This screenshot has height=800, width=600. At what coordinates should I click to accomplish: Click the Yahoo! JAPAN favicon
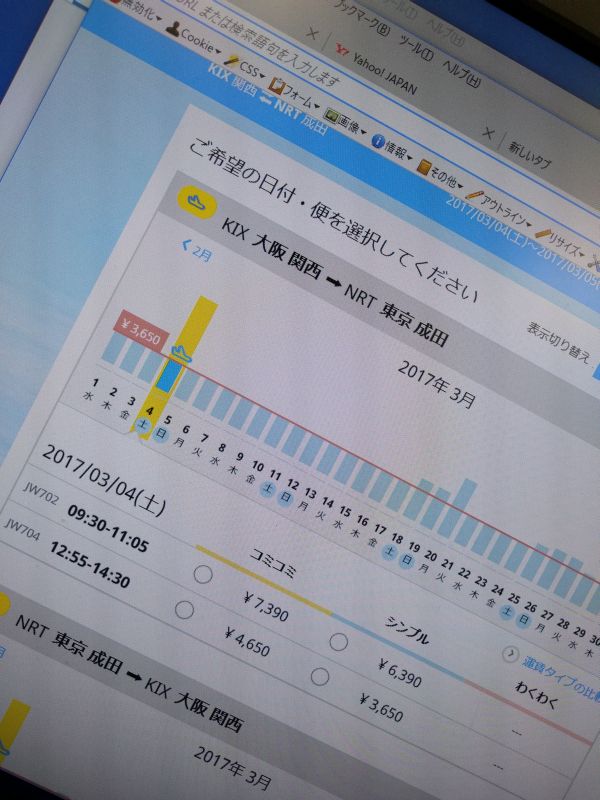pos(342,49)
